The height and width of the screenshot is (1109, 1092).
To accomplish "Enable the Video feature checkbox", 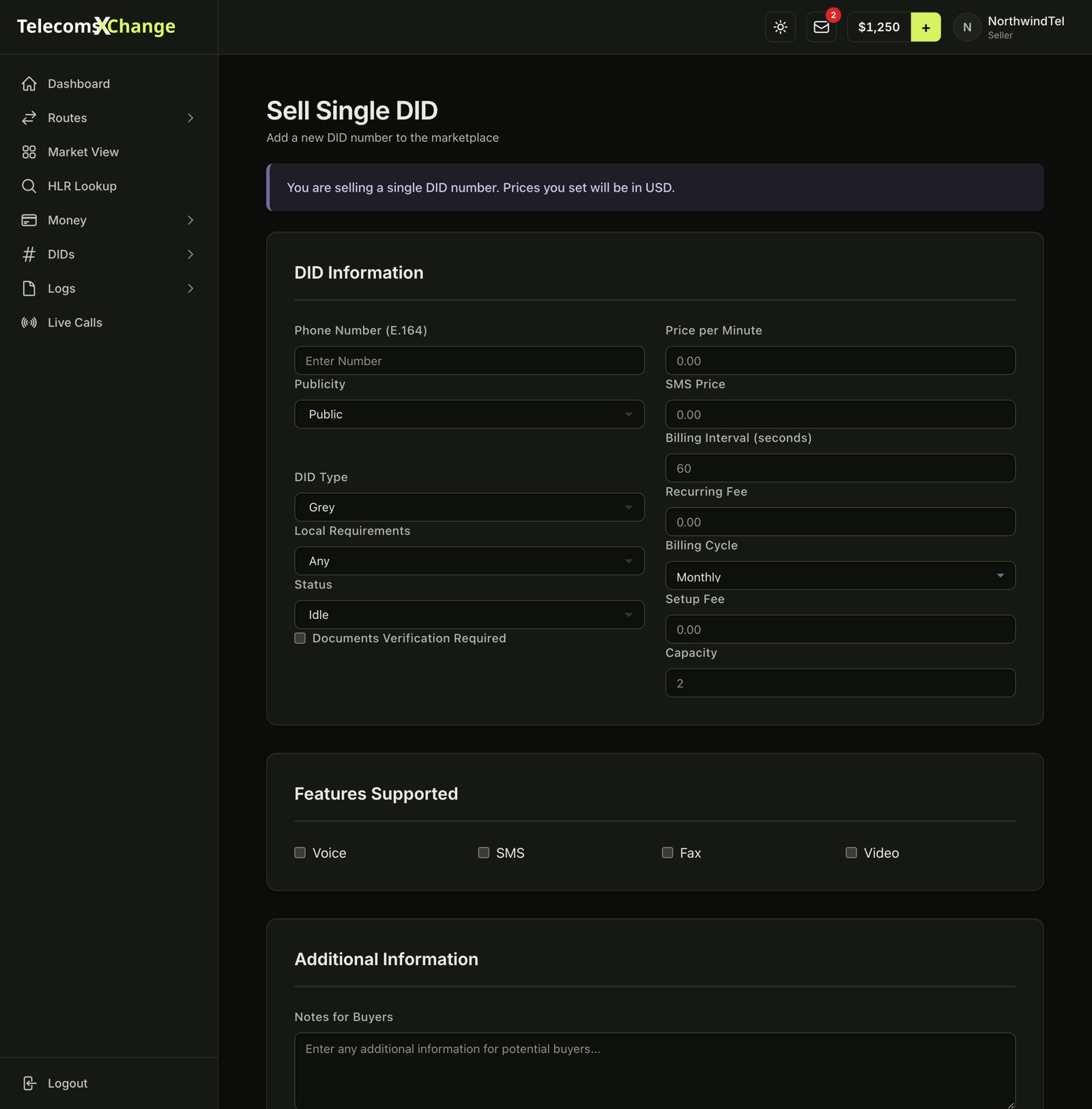I will point(851,852).
